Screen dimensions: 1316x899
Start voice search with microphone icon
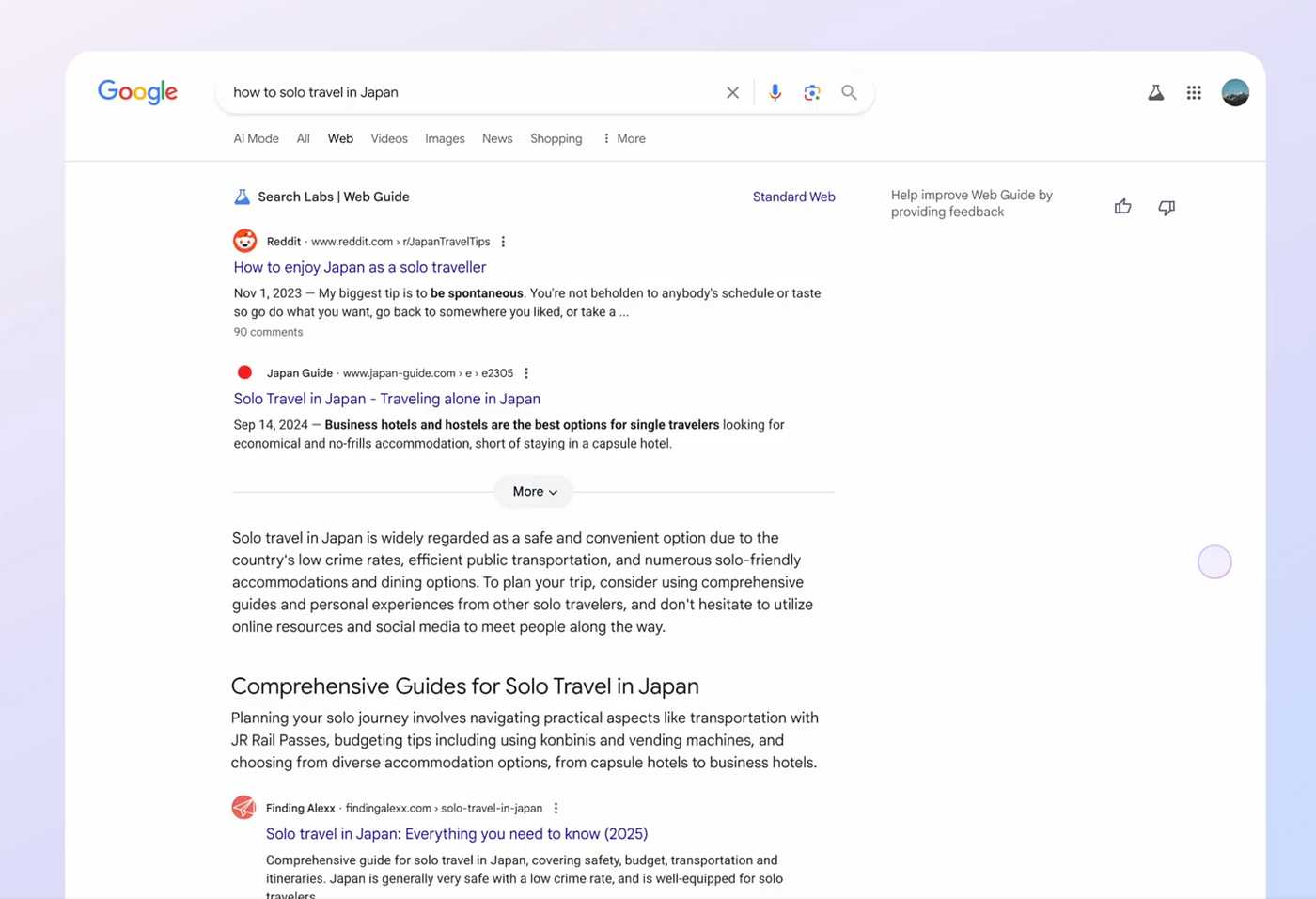(x=775, y=92)
